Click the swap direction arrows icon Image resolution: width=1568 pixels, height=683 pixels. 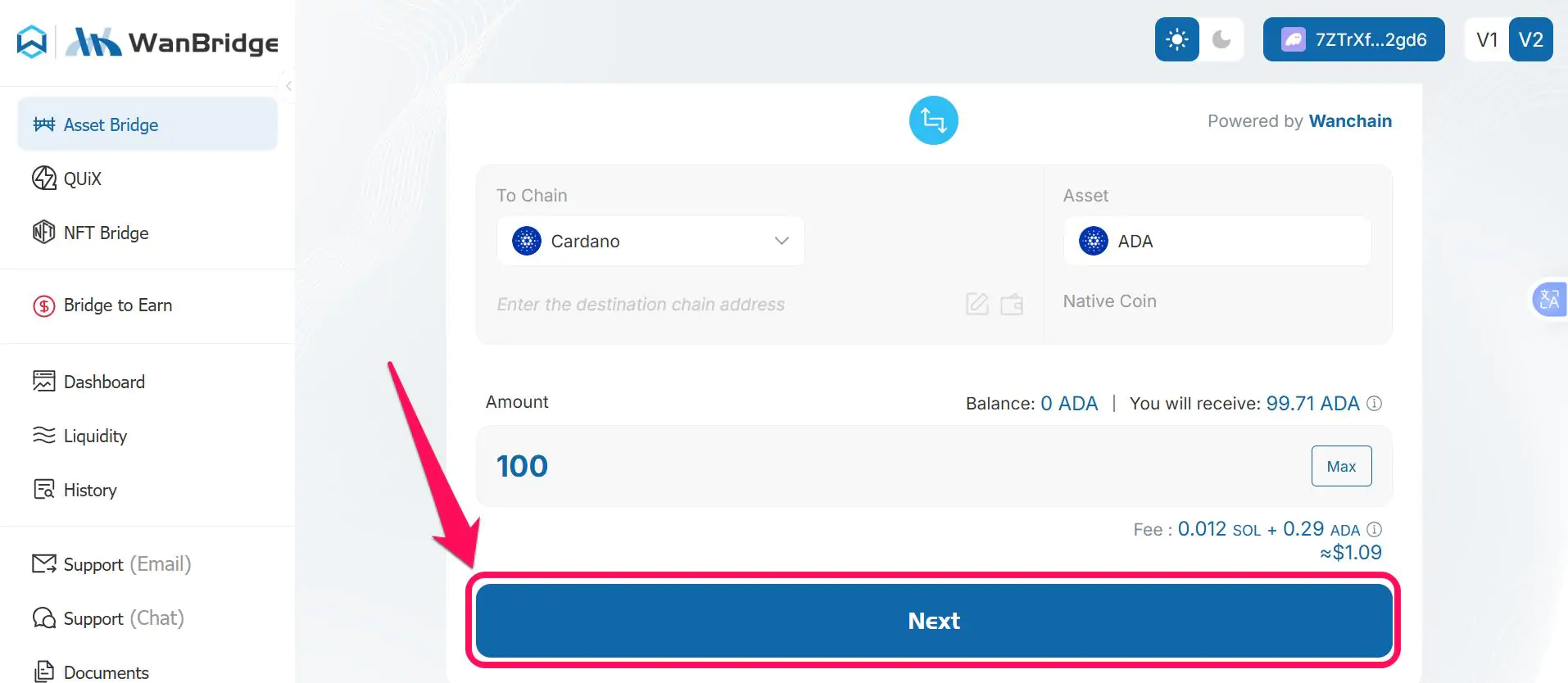point(933,120)
